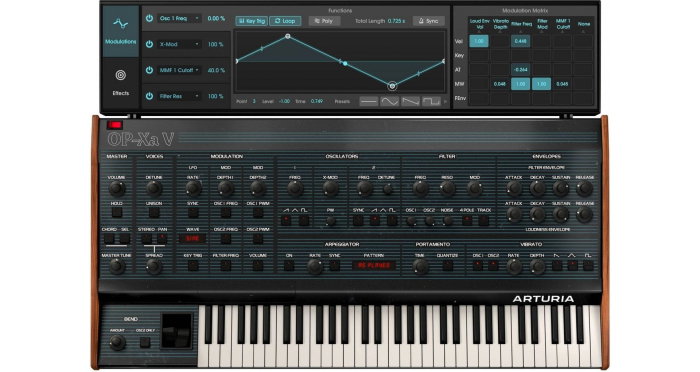Image resolution: width=700 pixels, height=372 pixels.
Task: Select the flat line preset shape
Action: (369, 102)
